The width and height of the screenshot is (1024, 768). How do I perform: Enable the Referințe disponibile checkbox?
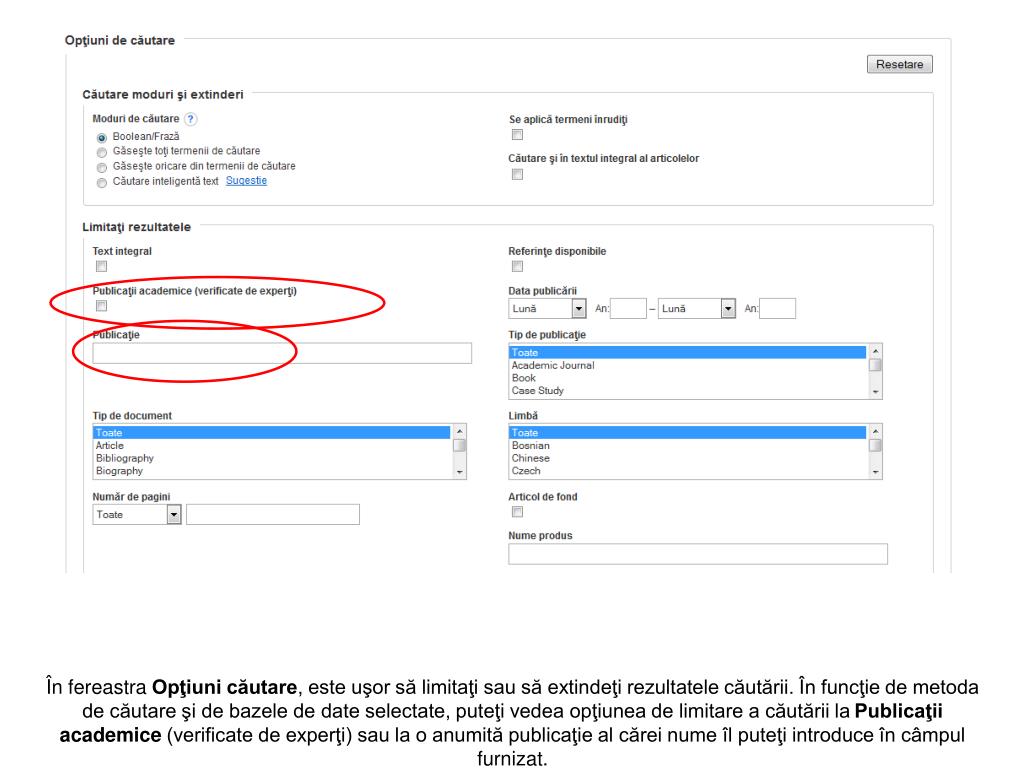click(x=517, y=266)
